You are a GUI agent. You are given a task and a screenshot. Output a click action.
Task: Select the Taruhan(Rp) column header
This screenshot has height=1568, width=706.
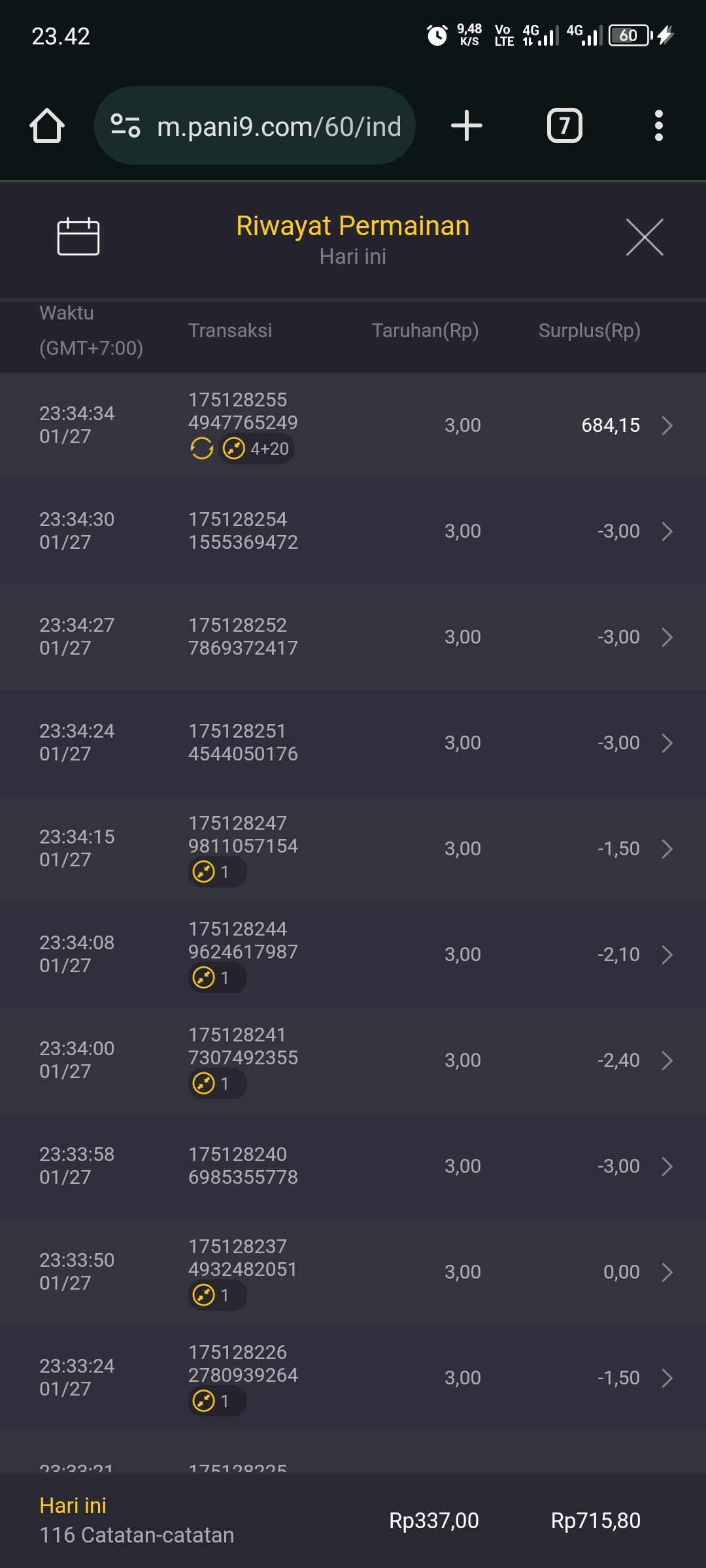tap(425, 331)
